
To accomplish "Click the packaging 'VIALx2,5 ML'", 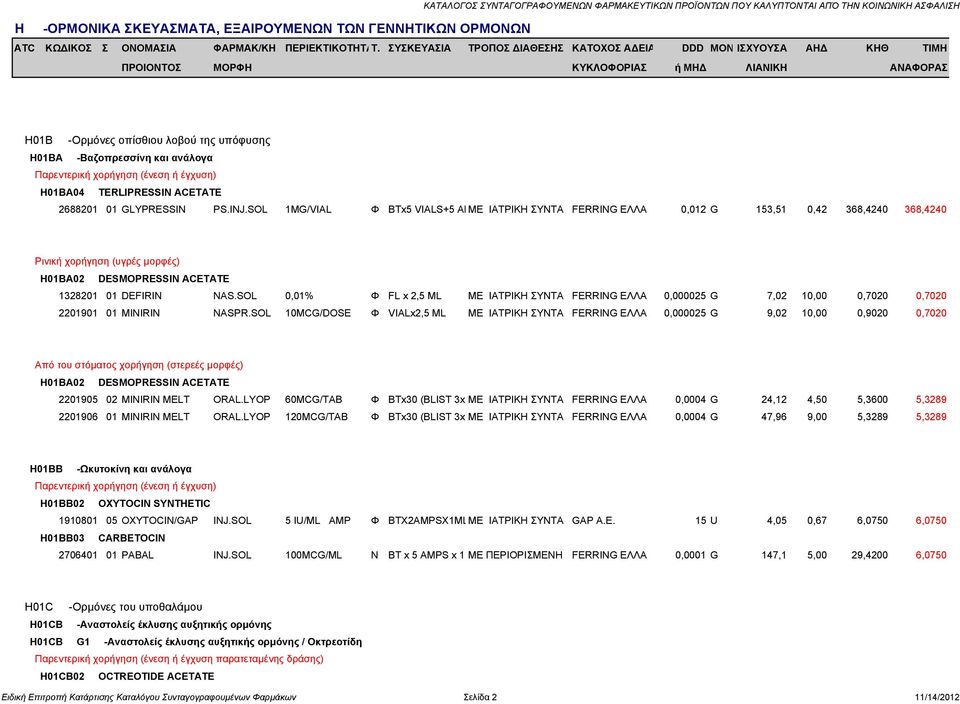I will coord(417,313).
